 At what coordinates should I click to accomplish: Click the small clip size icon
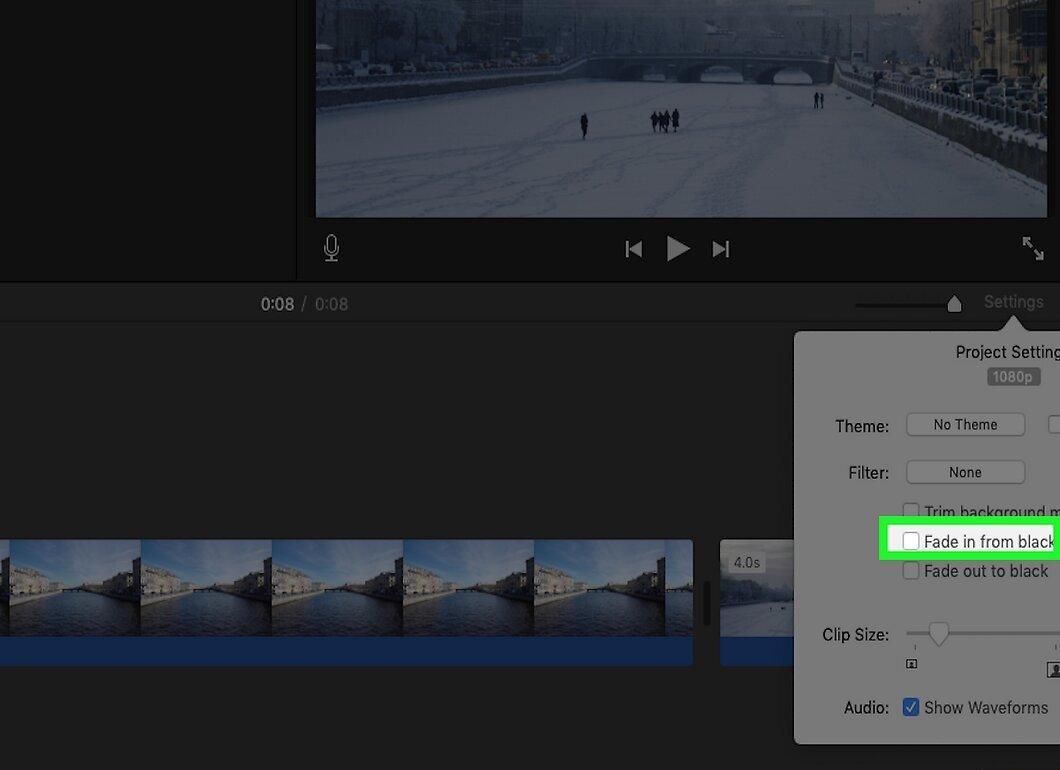[911, 664]
